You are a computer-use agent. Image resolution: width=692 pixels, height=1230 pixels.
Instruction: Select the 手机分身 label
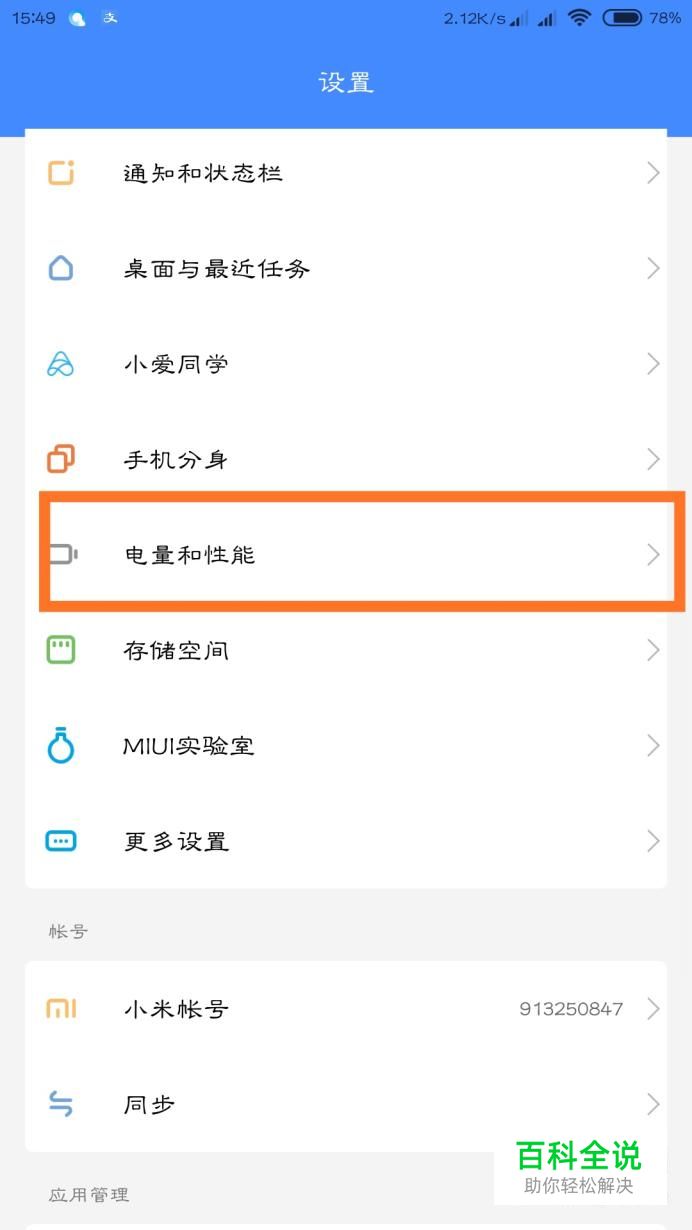pyautogui.click(x=176, y=459)
